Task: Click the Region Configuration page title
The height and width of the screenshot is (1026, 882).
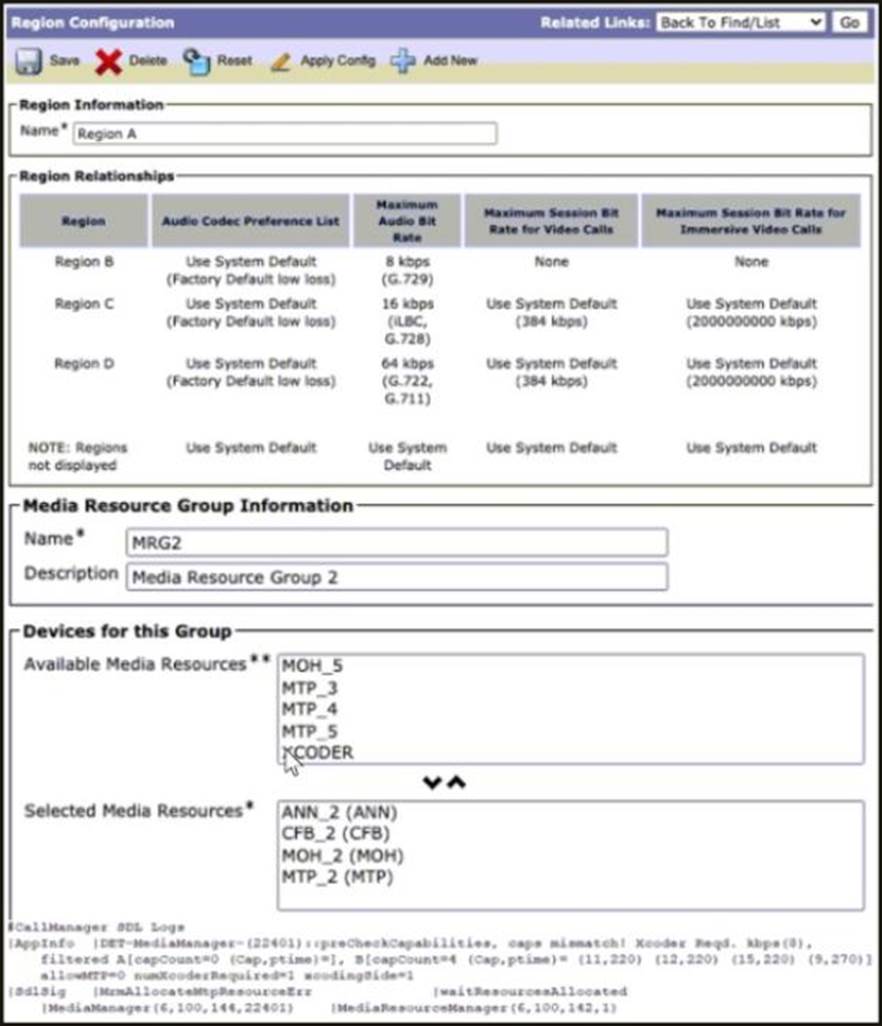Action: (x=93, y=22)
